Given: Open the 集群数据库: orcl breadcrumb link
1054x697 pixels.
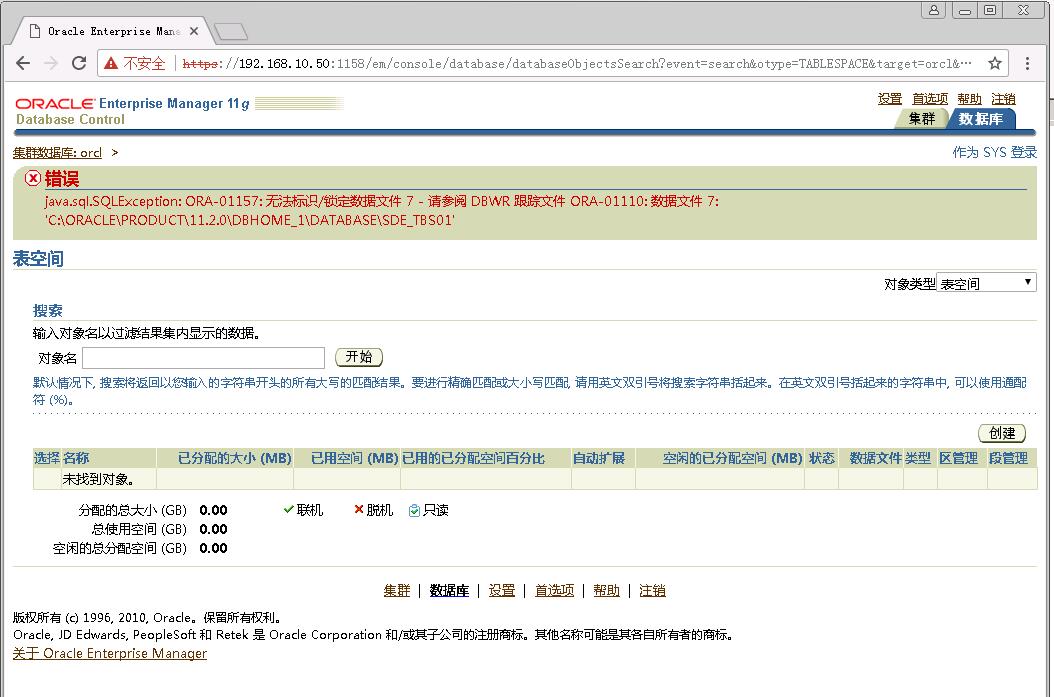Looking at the screenshot, I should (x=57, y=153).
